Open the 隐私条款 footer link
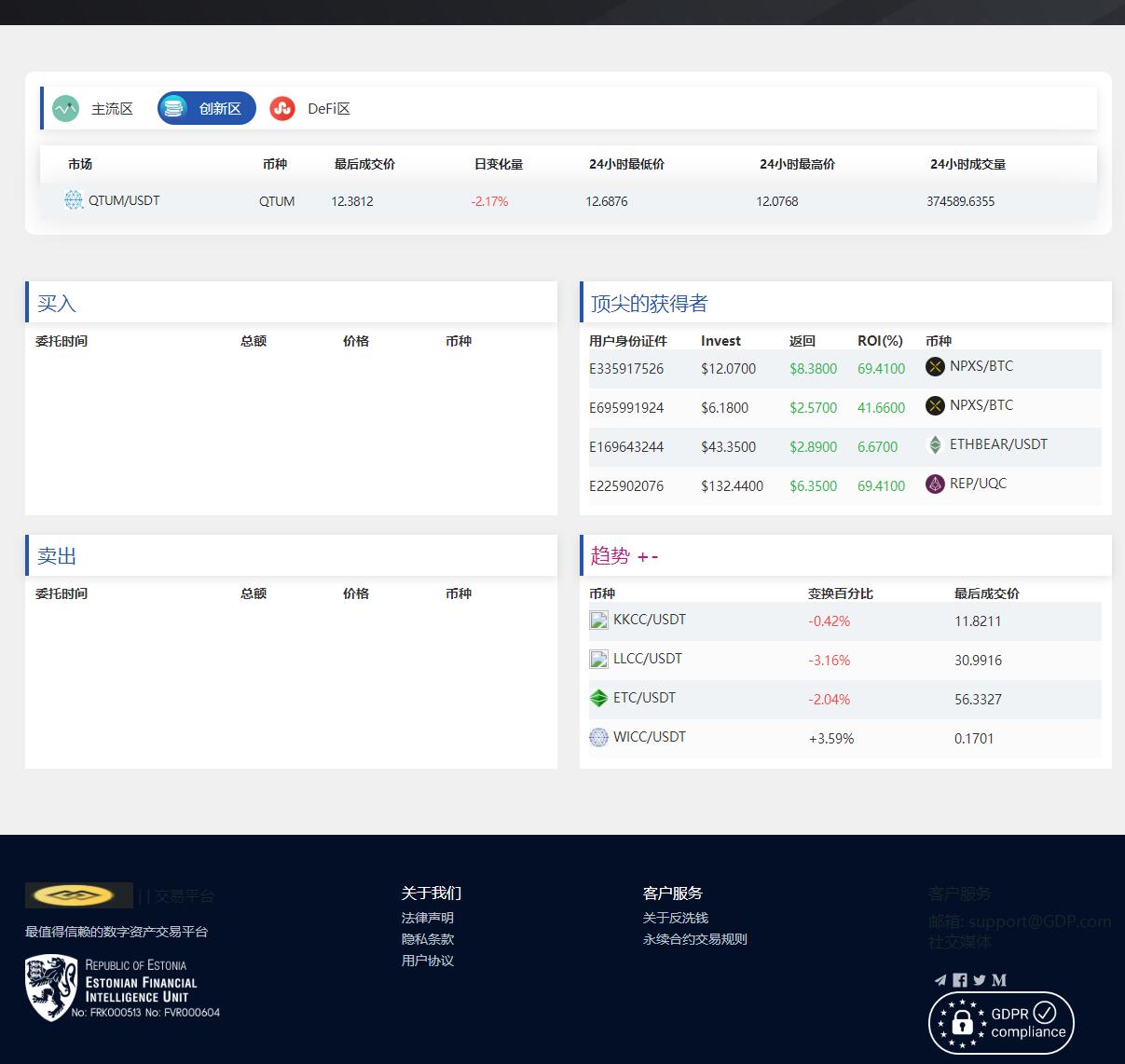 click(428, 939)
